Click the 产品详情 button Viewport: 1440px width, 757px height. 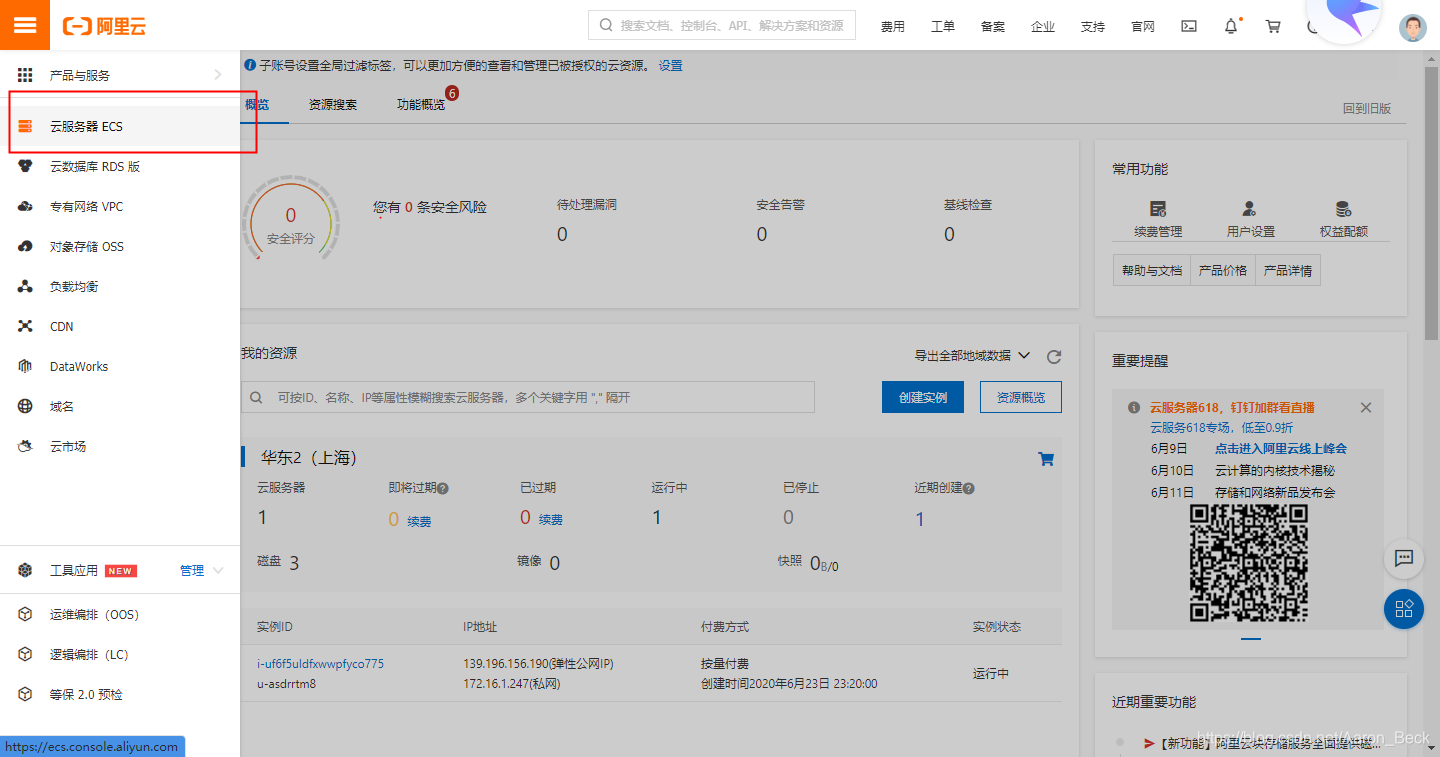click(1288, 271)
